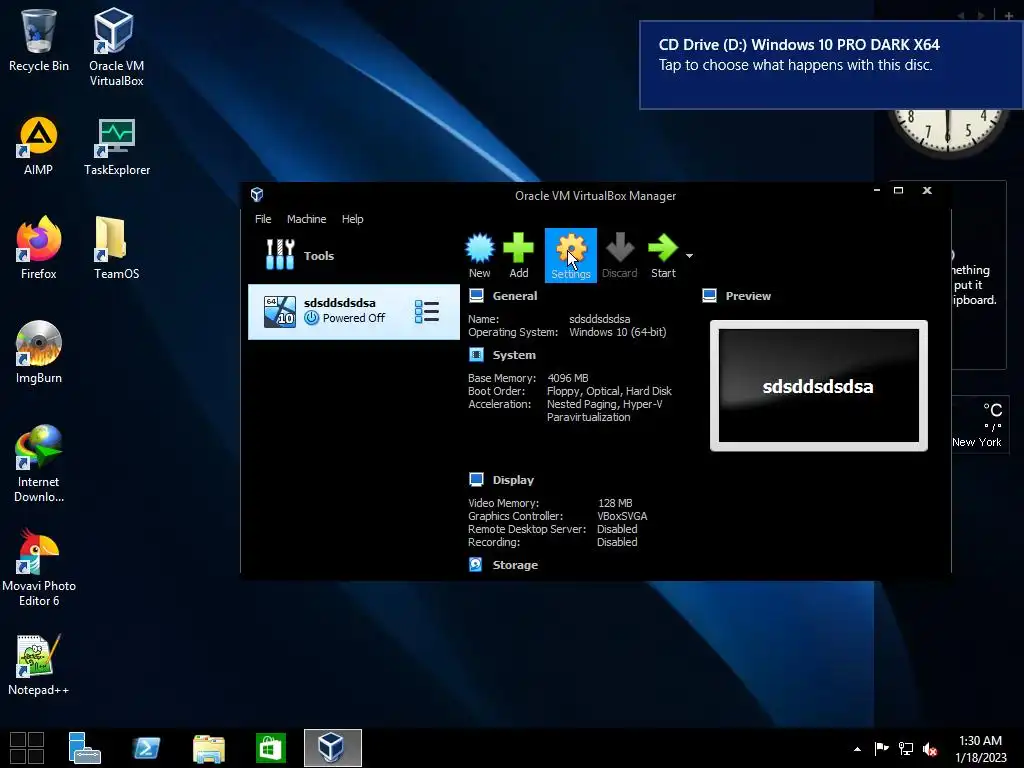Click the network tray icon
The image size is (1024, 768).
point(906,749)
